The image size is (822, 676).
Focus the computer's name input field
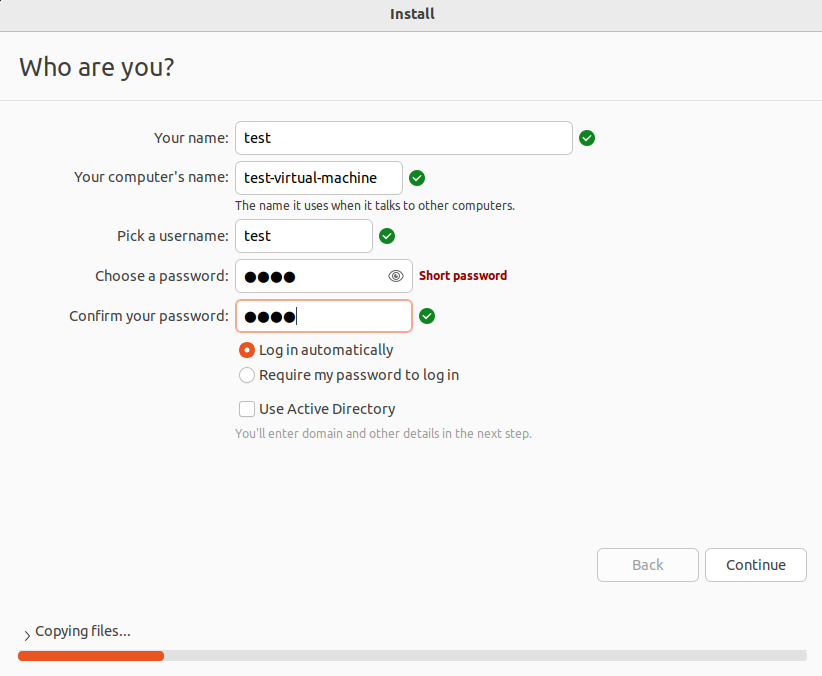point(319,178)
